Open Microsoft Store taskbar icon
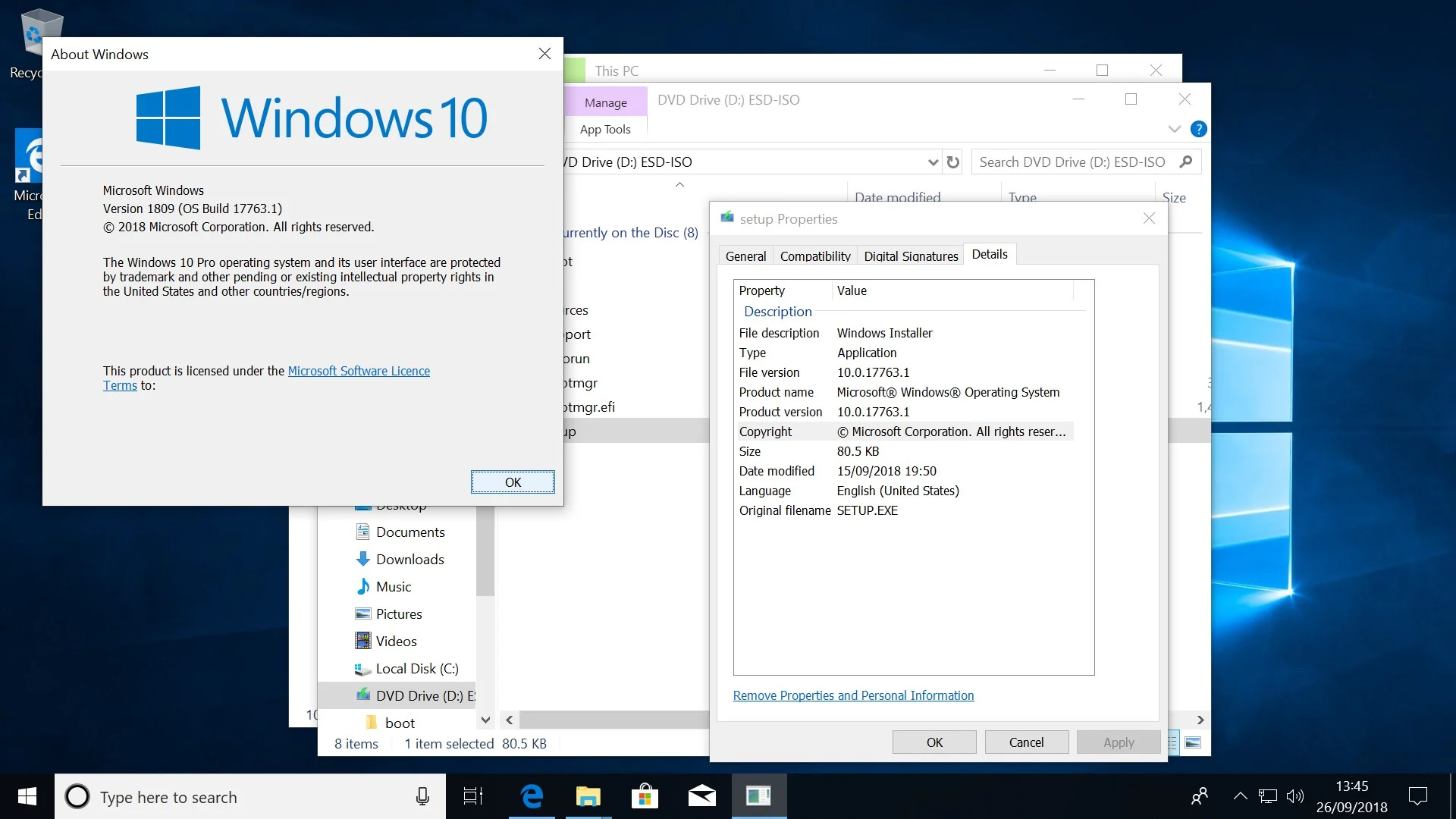1456x819 pixels. 645,796
